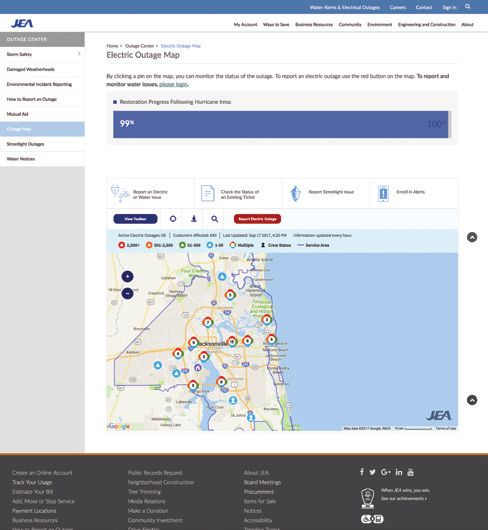The width and height of the screenshot is (488, 530).
Task: Select the outage pin numbered 4 on map
Action: tap(178, 354)
